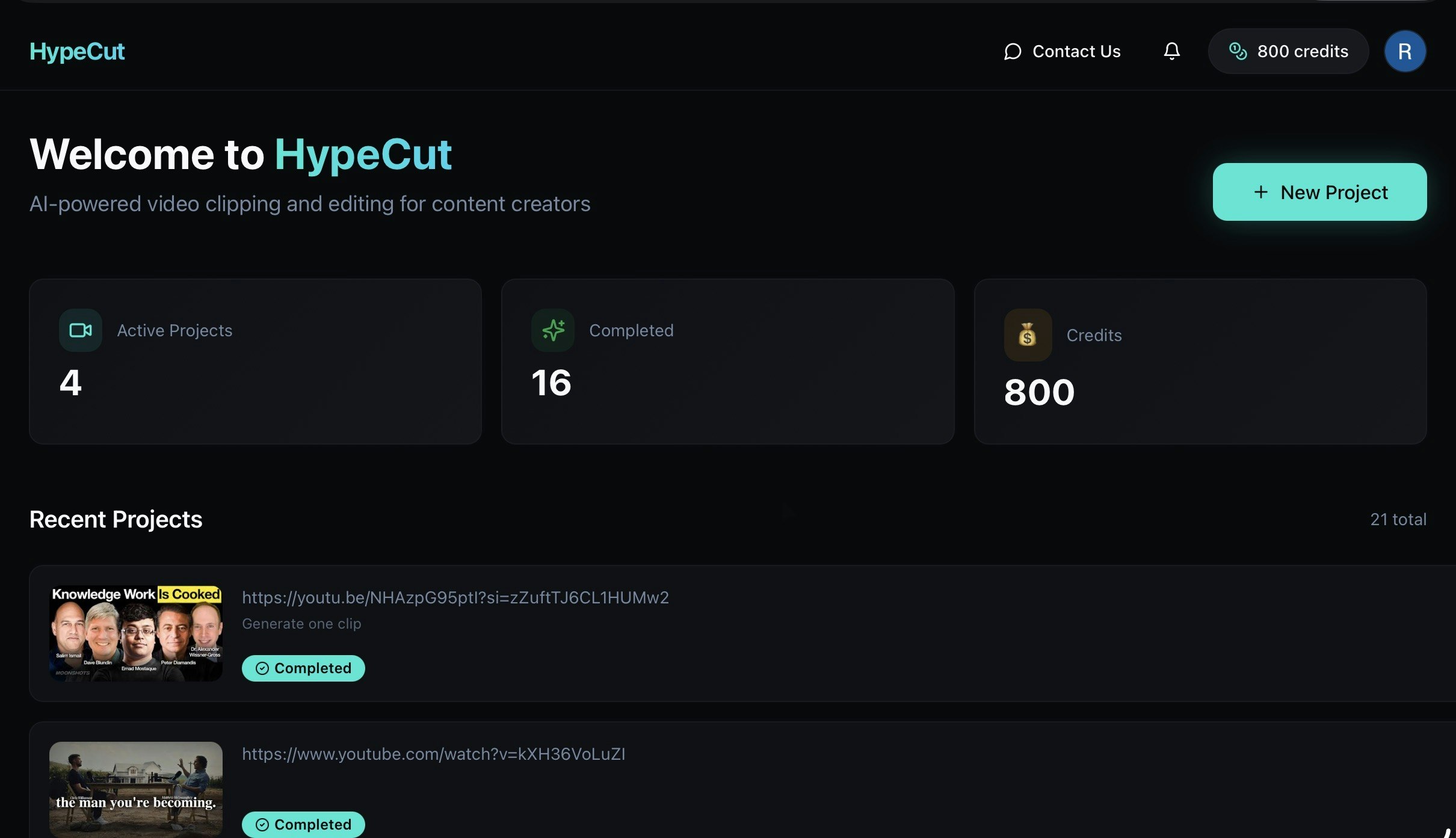
Task: Click the money bag icon on the Credits card
Action: click(x=1028, y=334)
